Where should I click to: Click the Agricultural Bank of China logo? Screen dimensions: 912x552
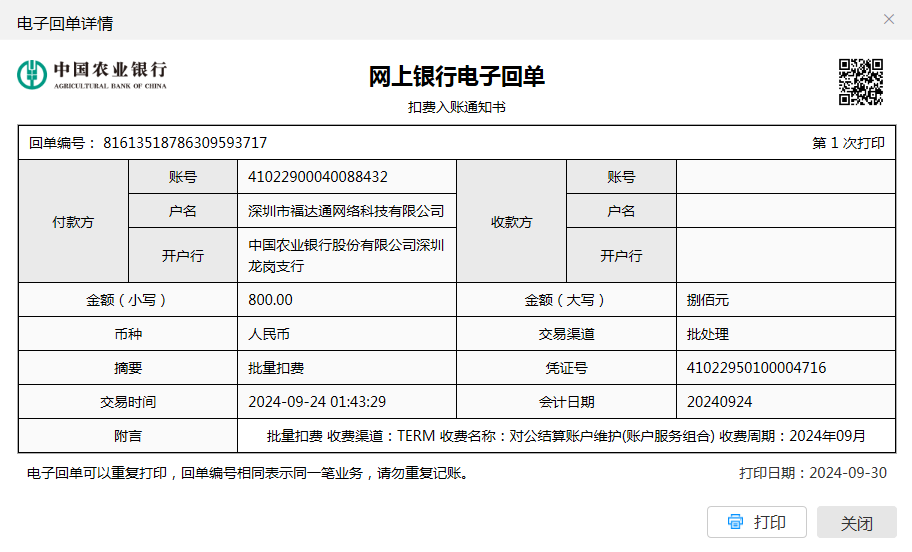[x=92, y=75]
